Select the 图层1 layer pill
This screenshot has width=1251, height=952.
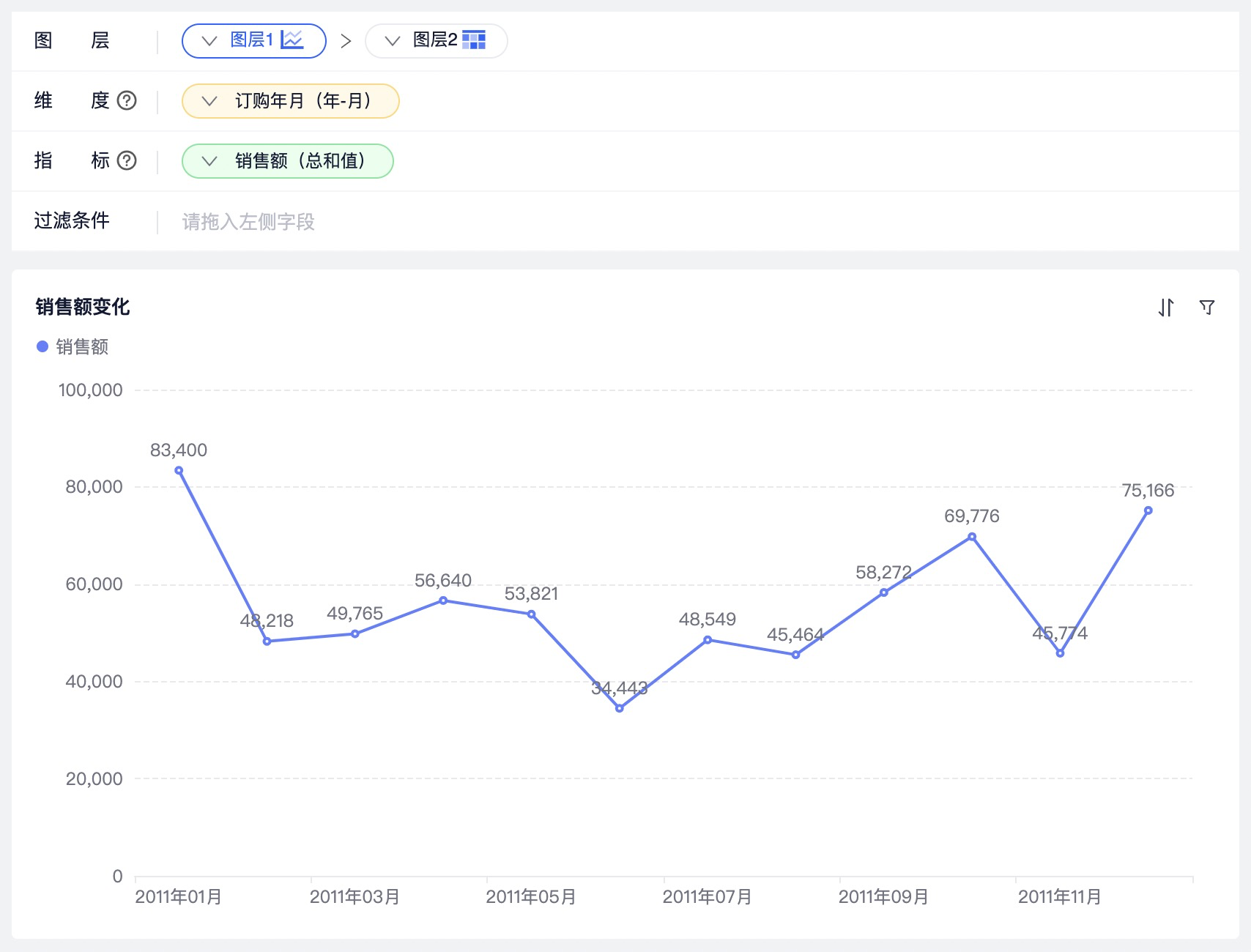(254, 40)
